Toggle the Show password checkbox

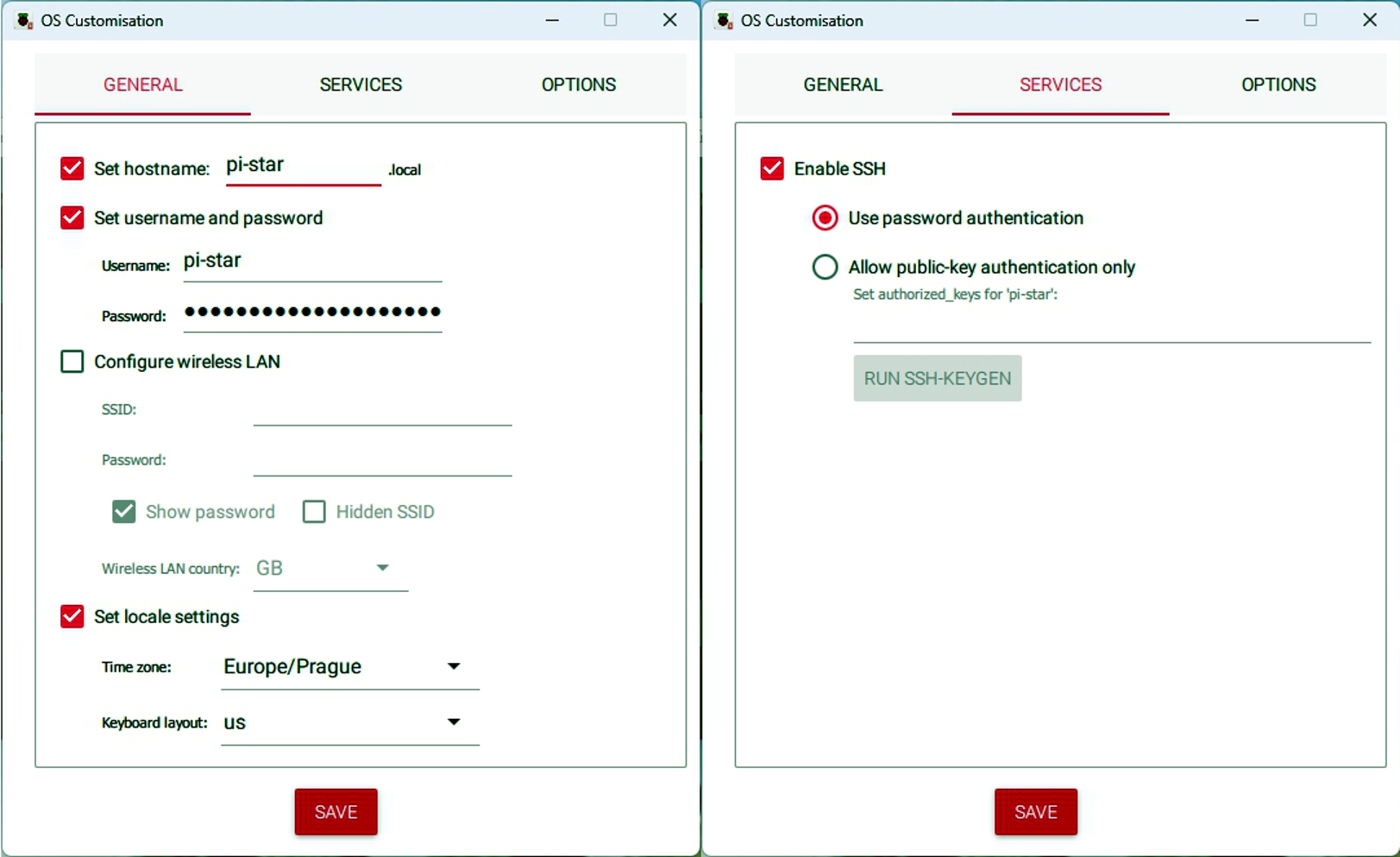[124, 512]
